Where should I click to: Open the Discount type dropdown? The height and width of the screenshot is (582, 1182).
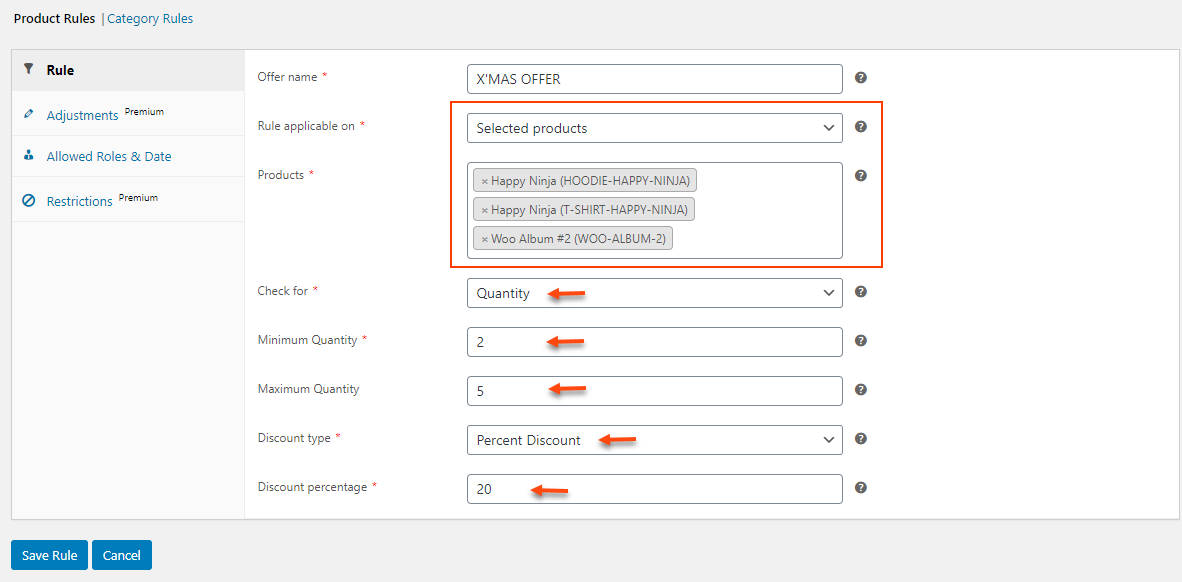654,440
